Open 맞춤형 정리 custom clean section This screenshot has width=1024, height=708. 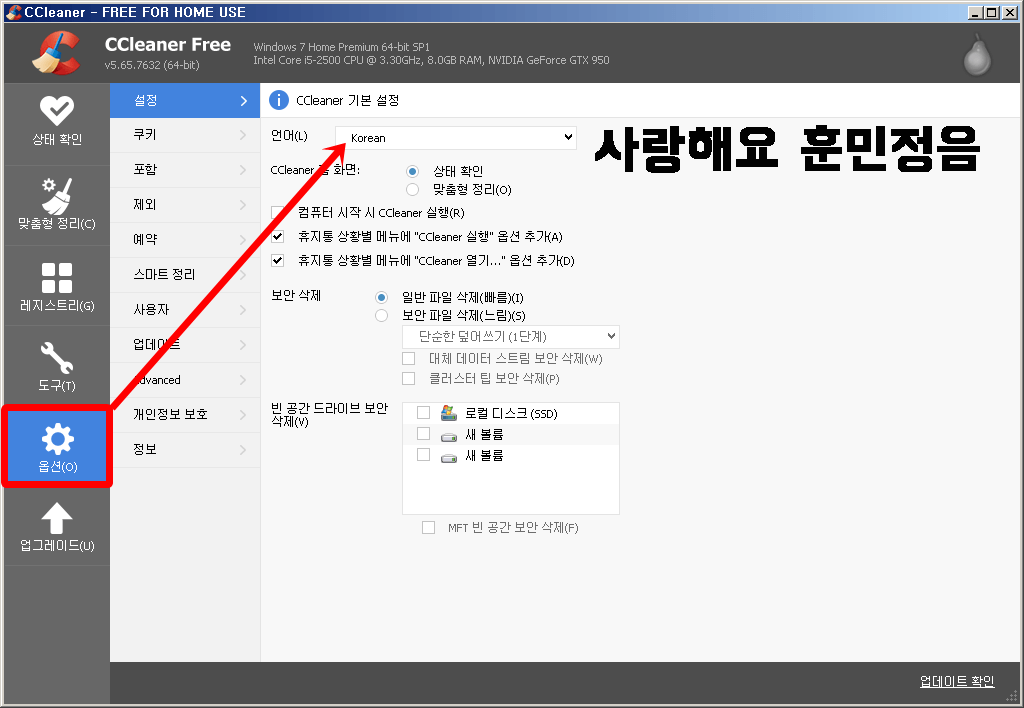[x=57, y=205]
